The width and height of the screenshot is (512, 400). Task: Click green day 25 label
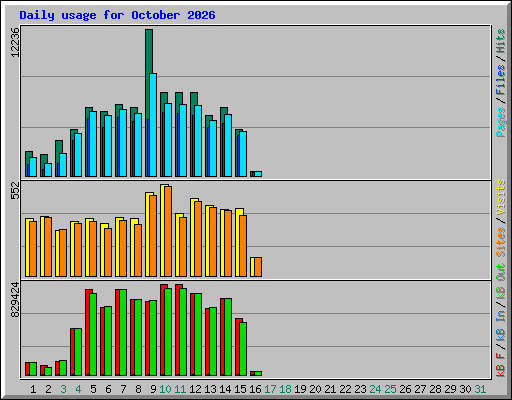pyautogui.click(x=390, y=389)
